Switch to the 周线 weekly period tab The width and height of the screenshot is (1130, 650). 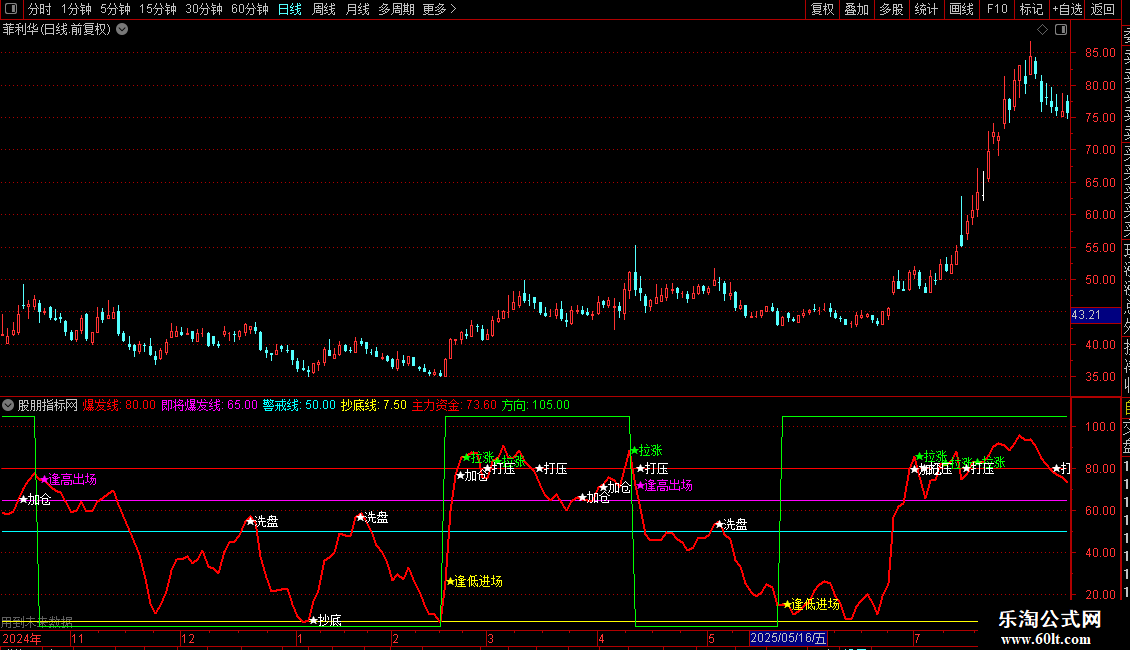coord(324,9)
